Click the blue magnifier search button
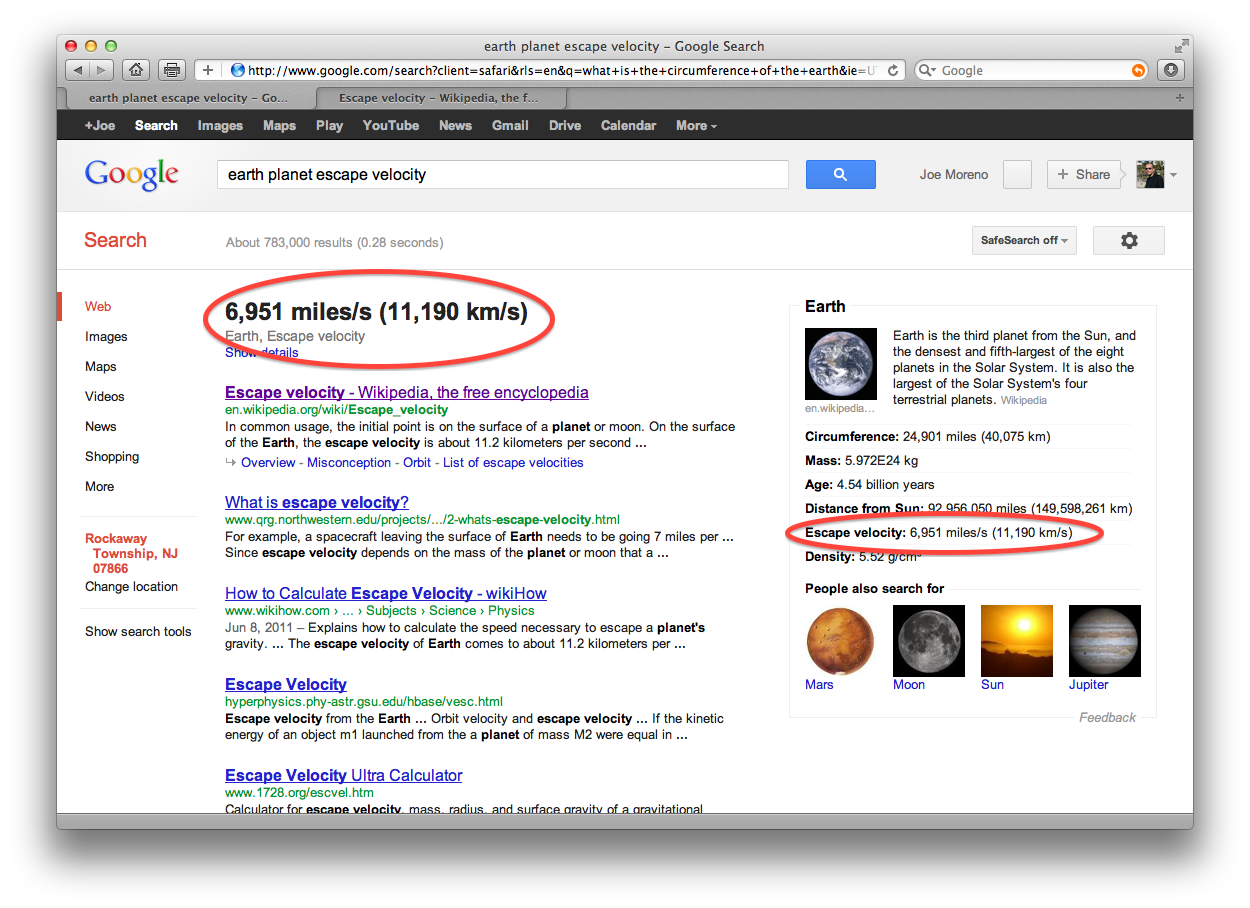Viewport: 1250px width, 908px height. click(x=840, y=174)
